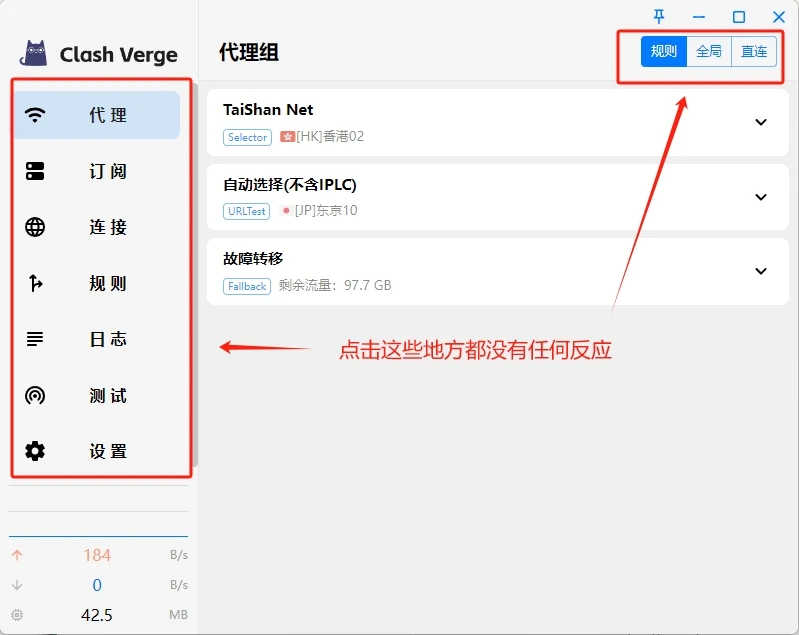Click the 剩余流量: 97.7 GB text
This screenshot has height=635, width=799.
pyautogui.click(x=335, y=285)
